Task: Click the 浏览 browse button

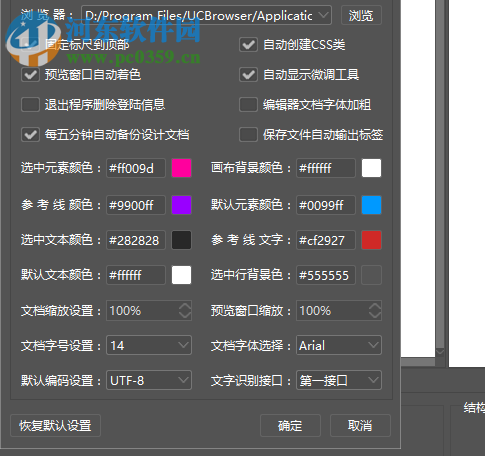Action: (x=361, y=15)
